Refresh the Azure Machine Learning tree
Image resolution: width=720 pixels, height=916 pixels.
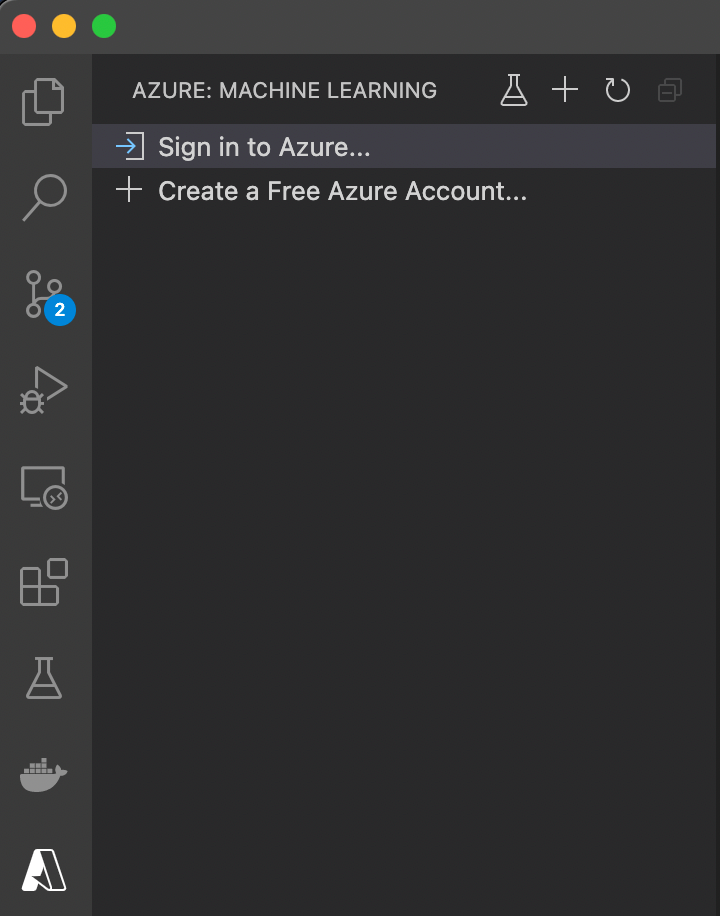[617, 90]
